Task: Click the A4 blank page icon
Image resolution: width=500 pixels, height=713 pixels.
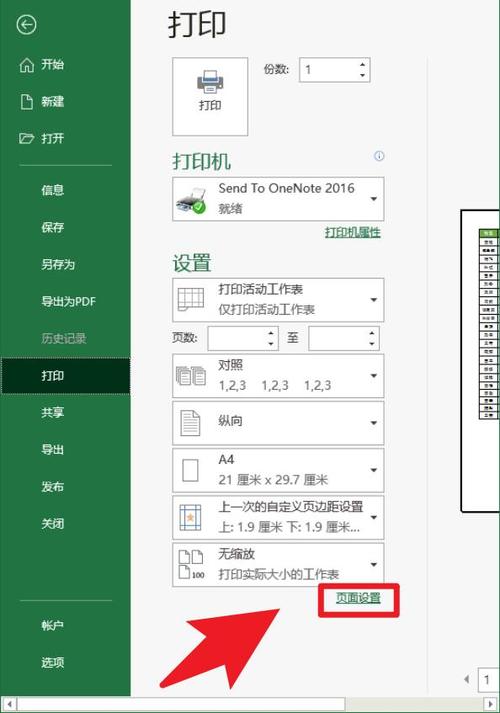Action: [190, 470]
